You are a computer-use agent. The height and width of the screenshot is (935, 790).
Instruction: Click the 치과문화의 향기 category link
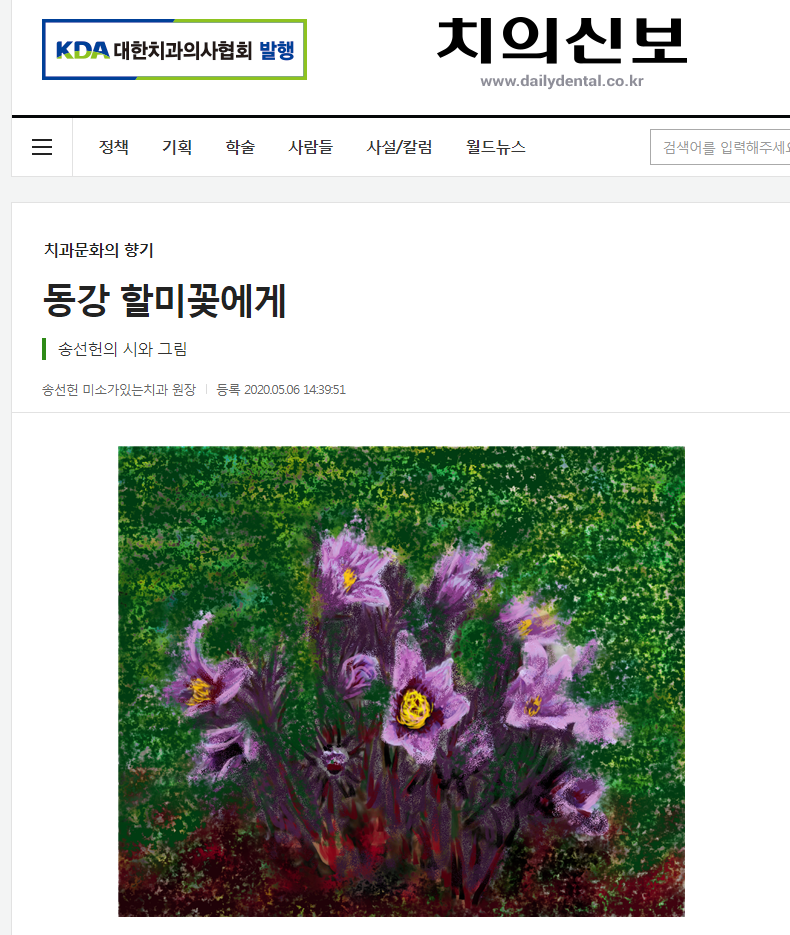tap(99, 250)
